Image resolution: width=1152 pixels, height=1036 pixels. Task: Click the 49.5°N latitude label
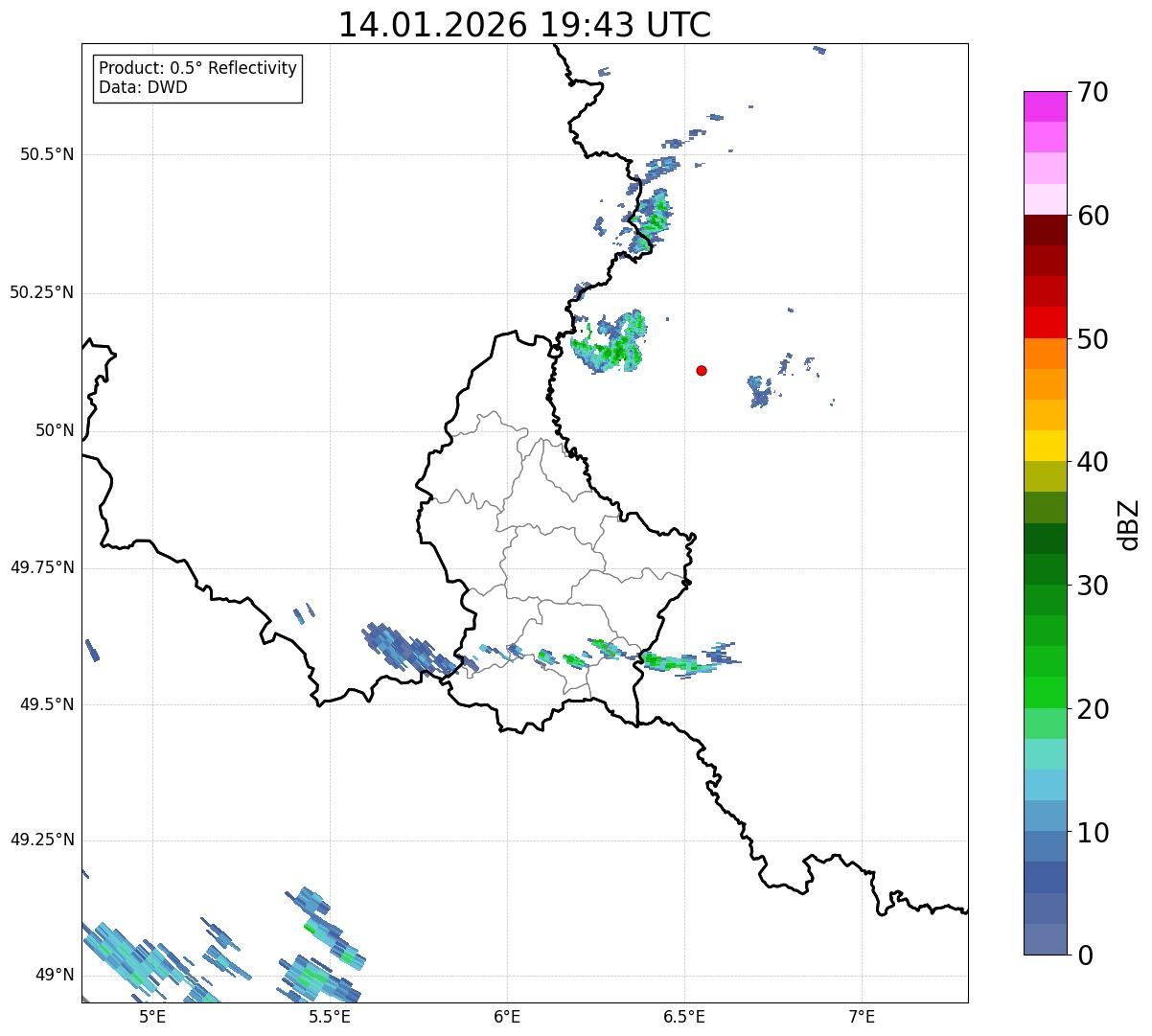[x=46, y=704]
